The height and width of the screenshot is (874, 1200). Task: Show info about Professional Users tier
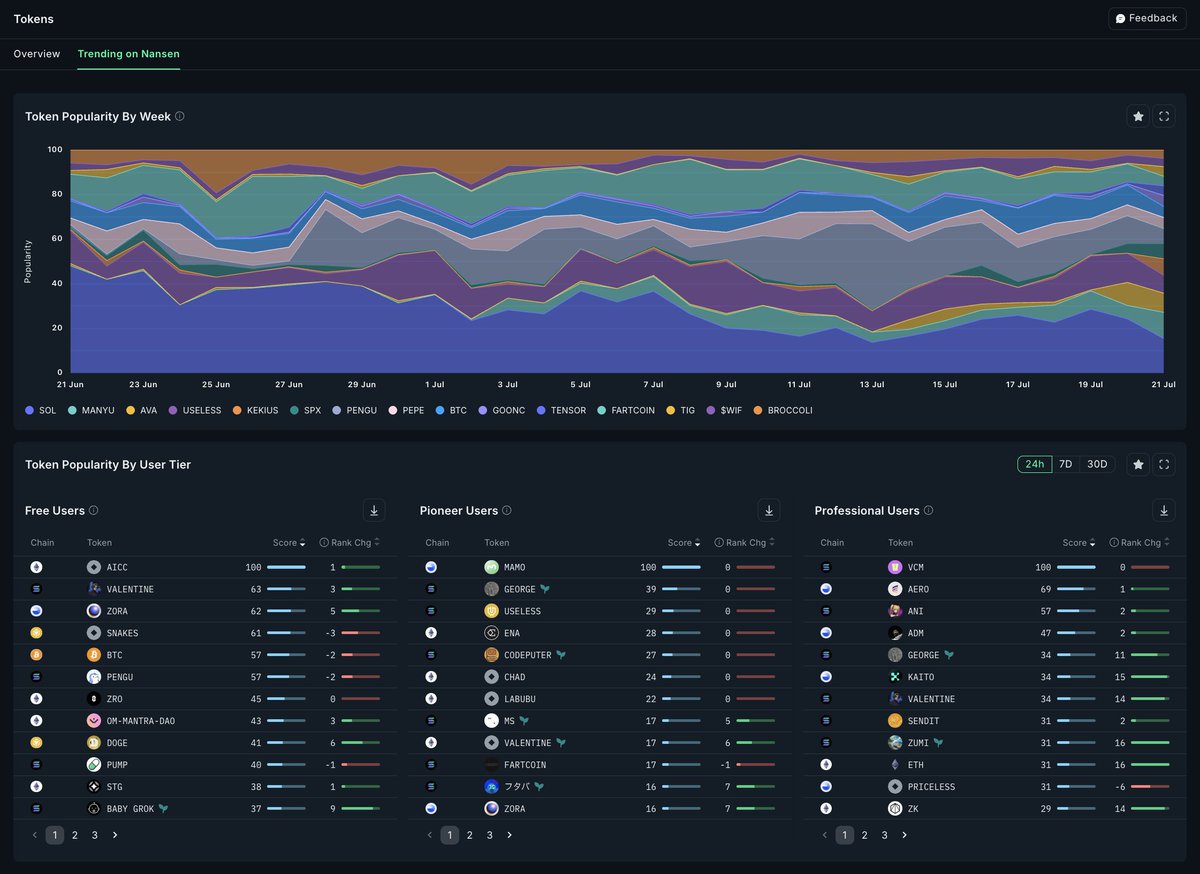[x=929, y=510]
